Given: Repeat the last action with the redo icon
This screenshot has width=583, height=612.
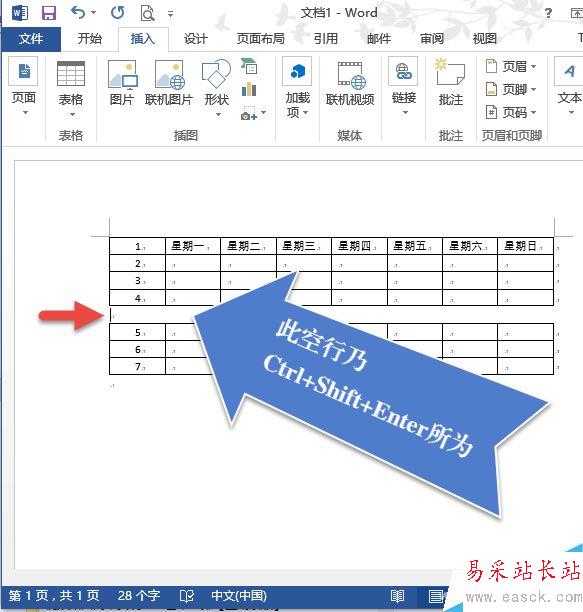Looking at the screenshot, I should pos(117,13).
